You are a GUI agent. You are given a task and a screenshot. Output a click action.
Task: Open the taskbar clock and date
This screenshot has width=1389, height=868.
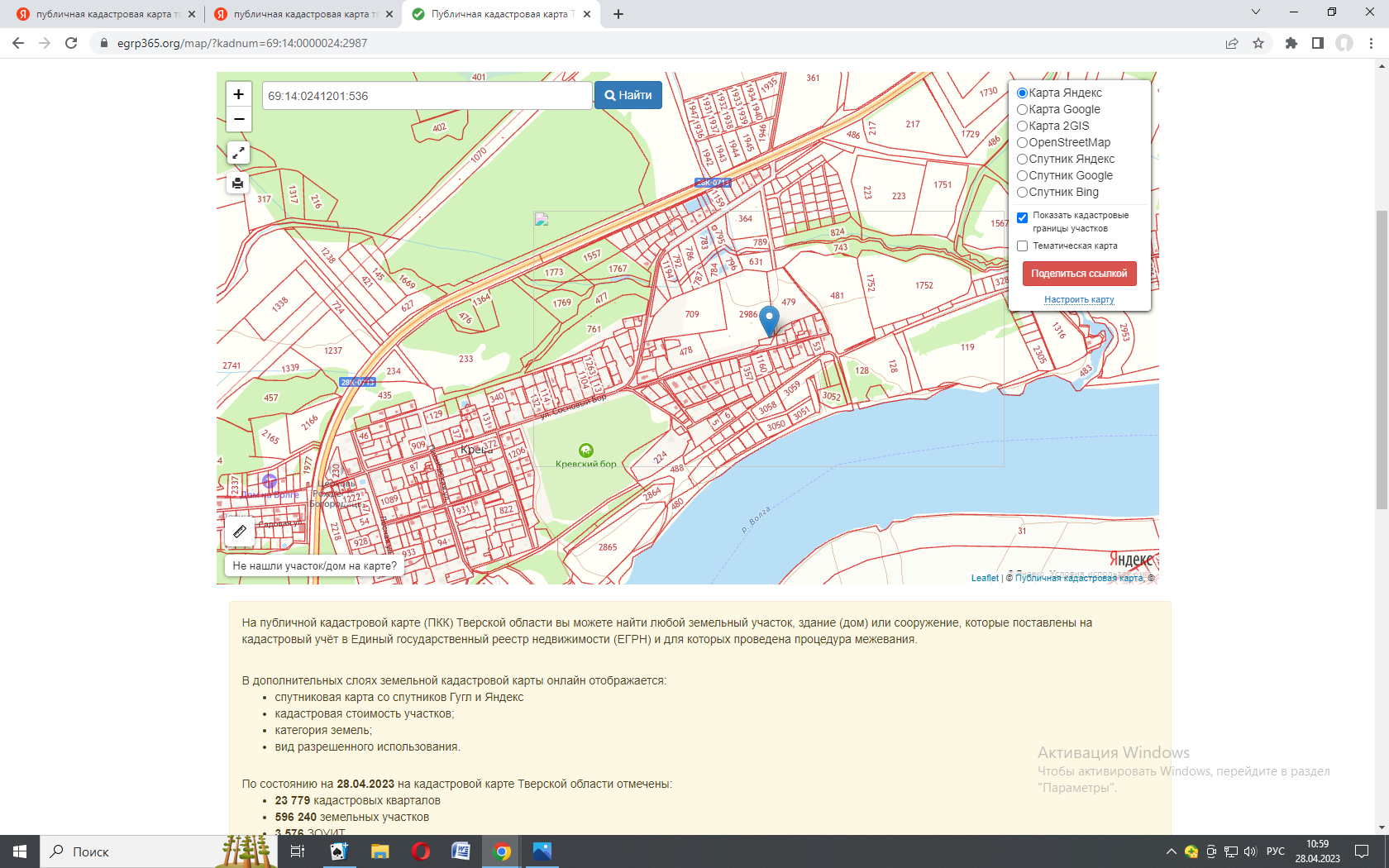pyautogui.click(x=1317, y=851)
